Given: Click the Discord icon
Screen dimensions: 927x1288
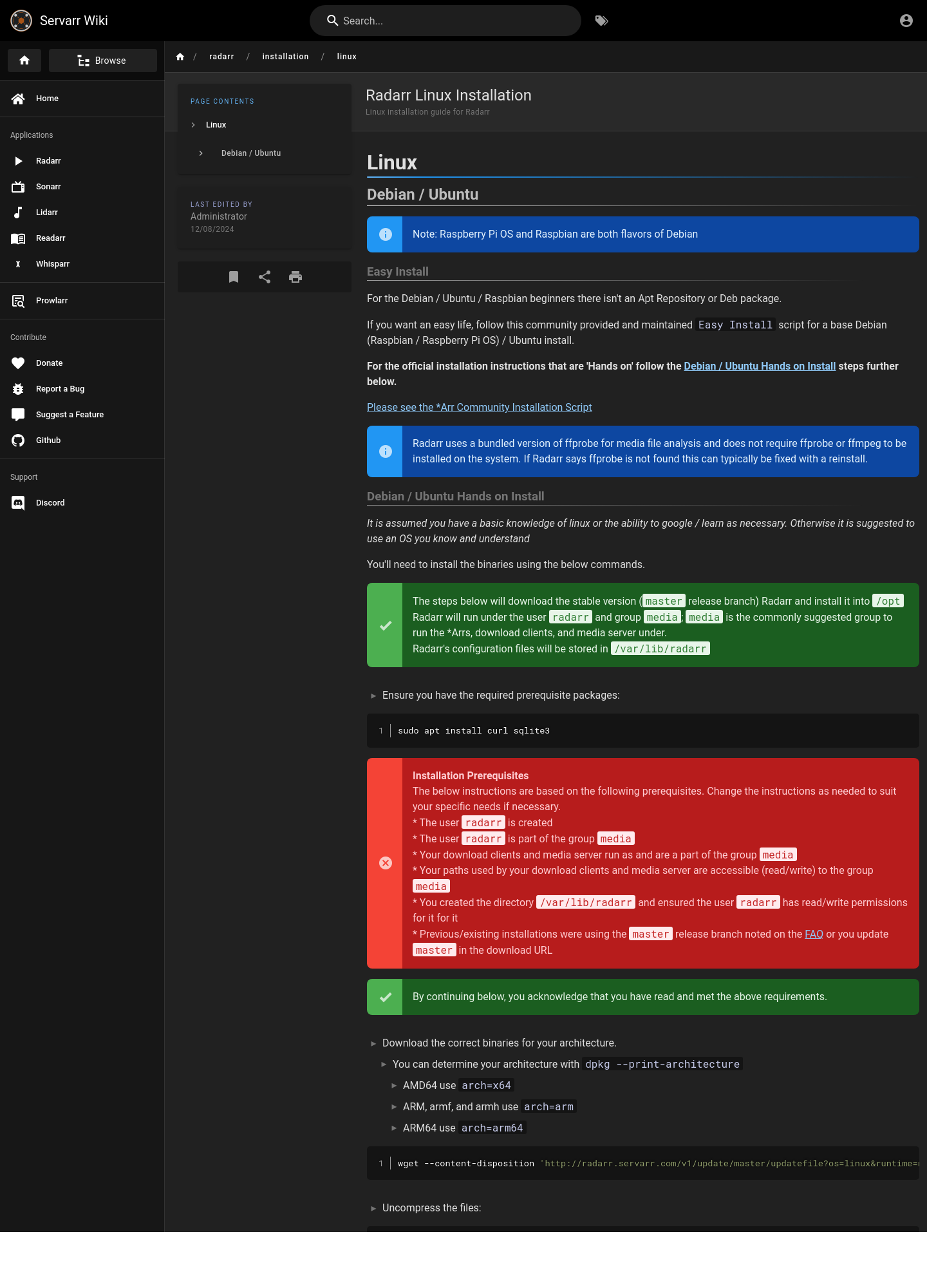Looking at the screenshot, I should [x=18, y=503].
